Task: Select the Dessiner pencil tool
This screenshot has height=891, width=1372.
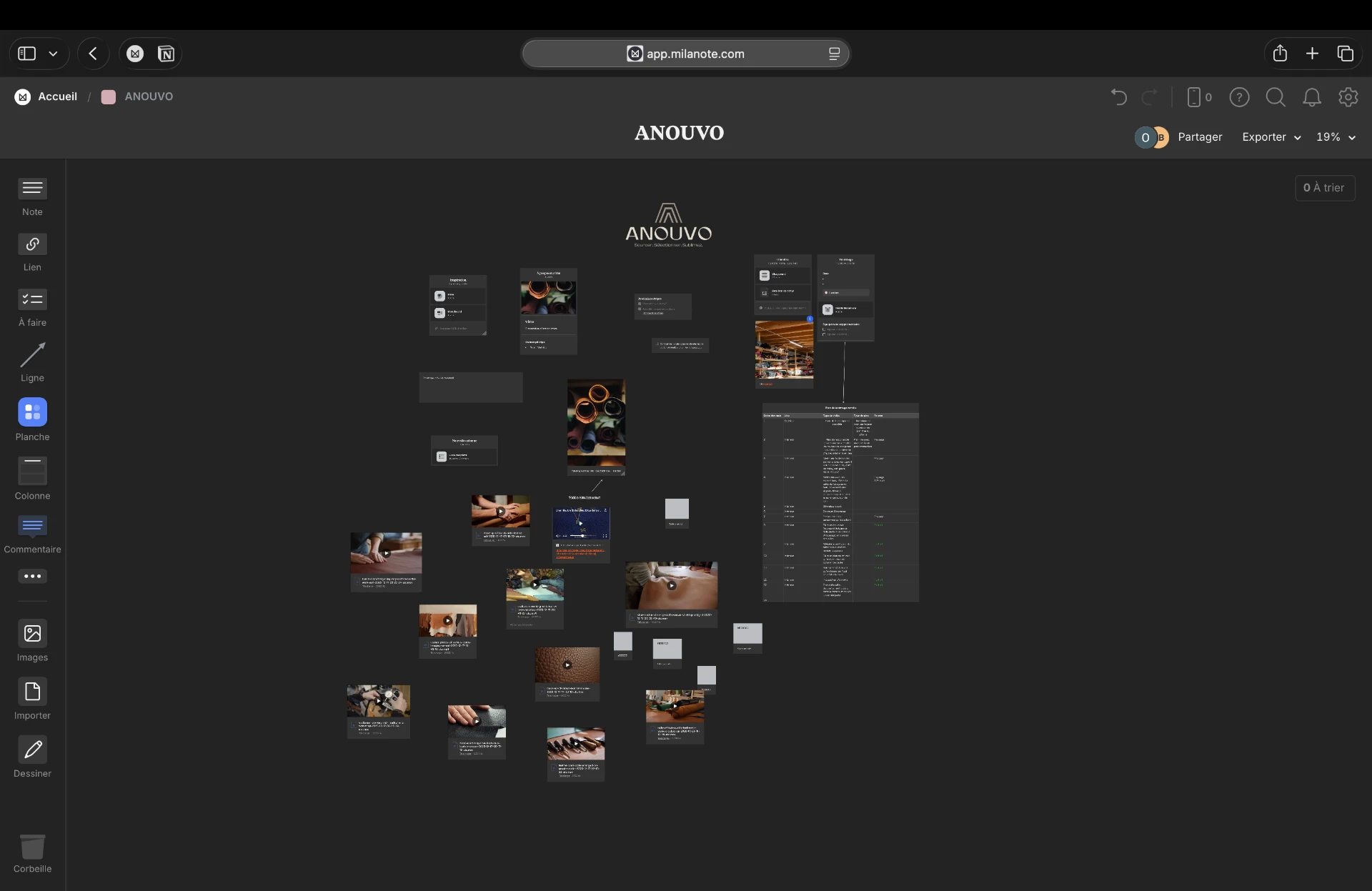Action: pos(32,757)
